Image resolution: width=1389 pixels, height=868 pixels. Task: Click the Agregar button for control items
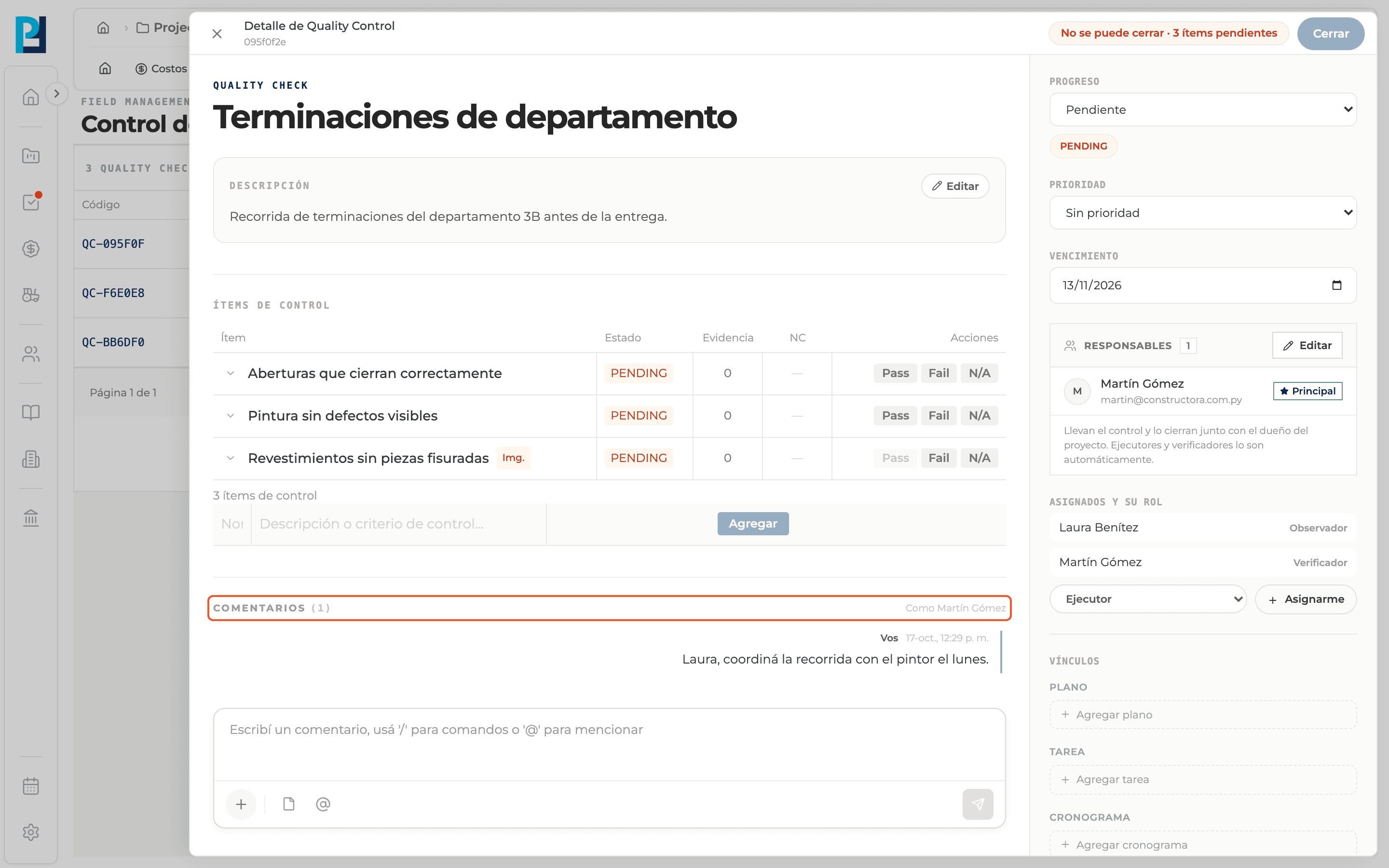[752, 524]
